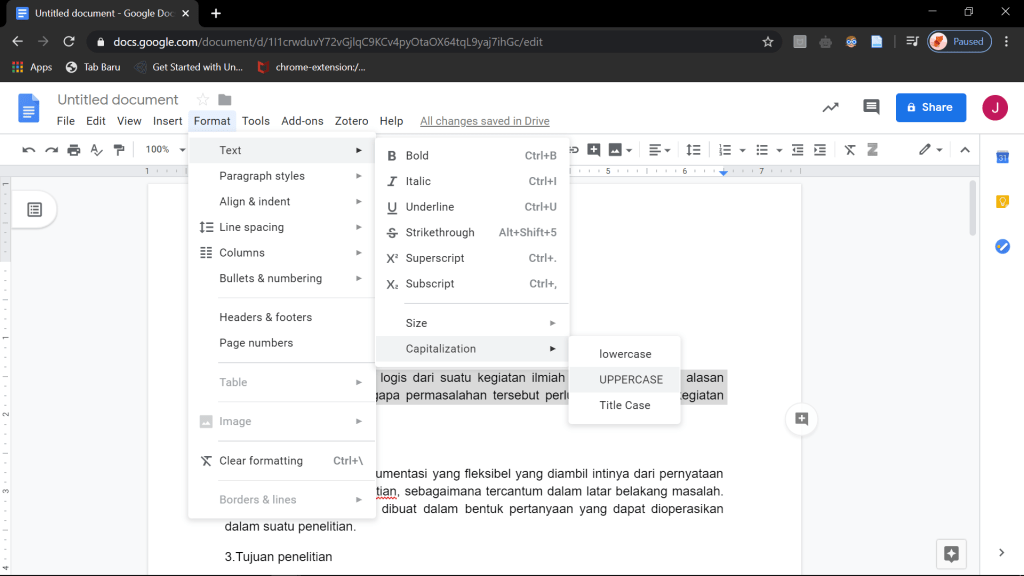
Task: Open comment history icon near Share
Action: pyautogui.click(x=871, y=107)
